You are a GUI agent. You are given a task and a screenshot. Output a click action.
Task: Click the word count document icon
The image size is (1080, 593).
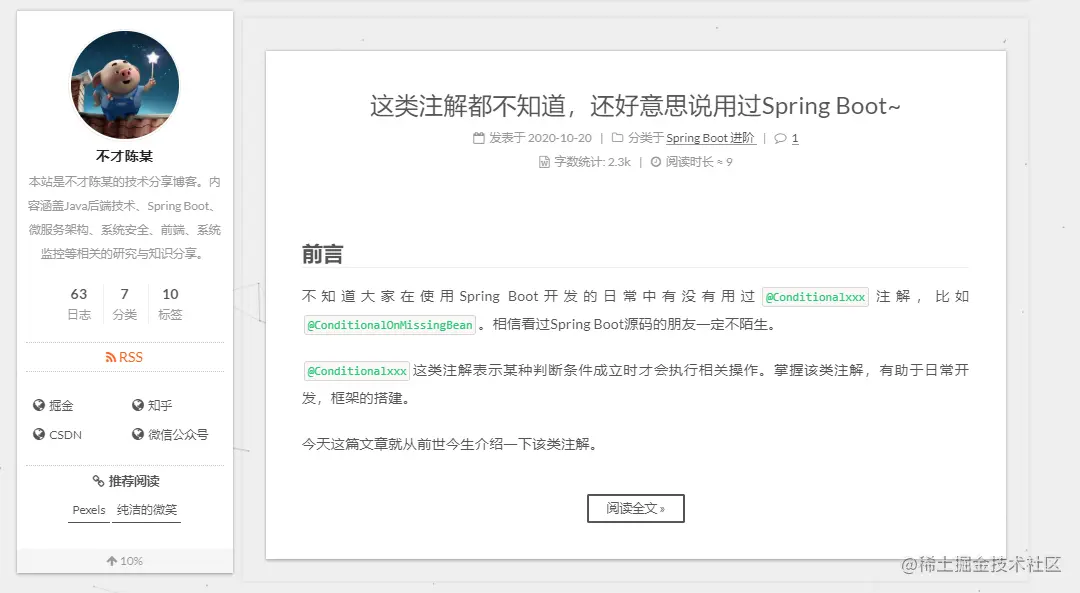click(544, 162)
